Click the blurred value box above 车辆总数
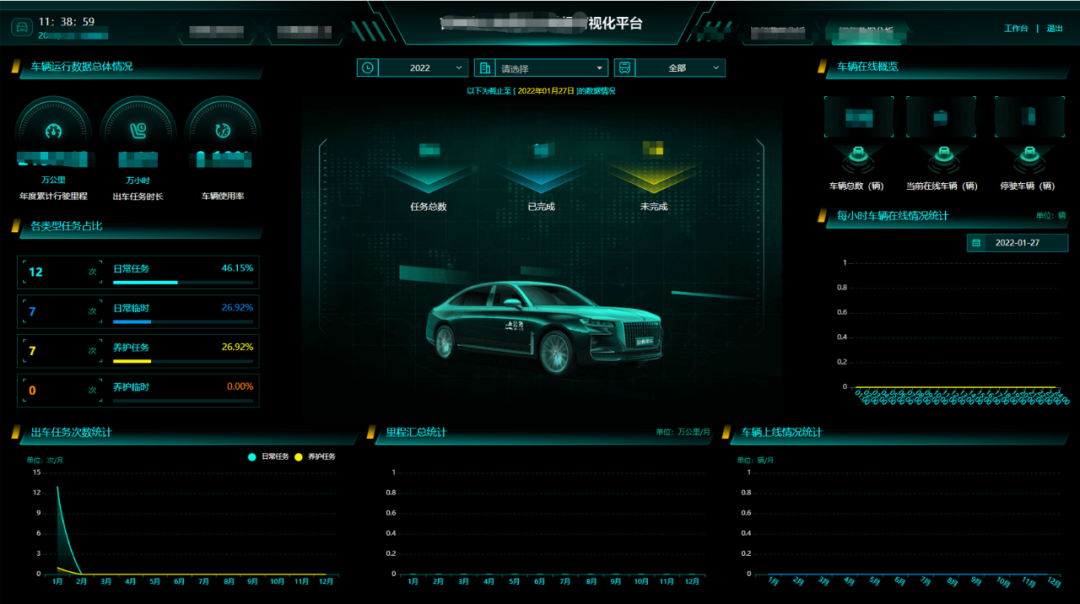The height and width of the screenshot is (604, 1080). 858,117
